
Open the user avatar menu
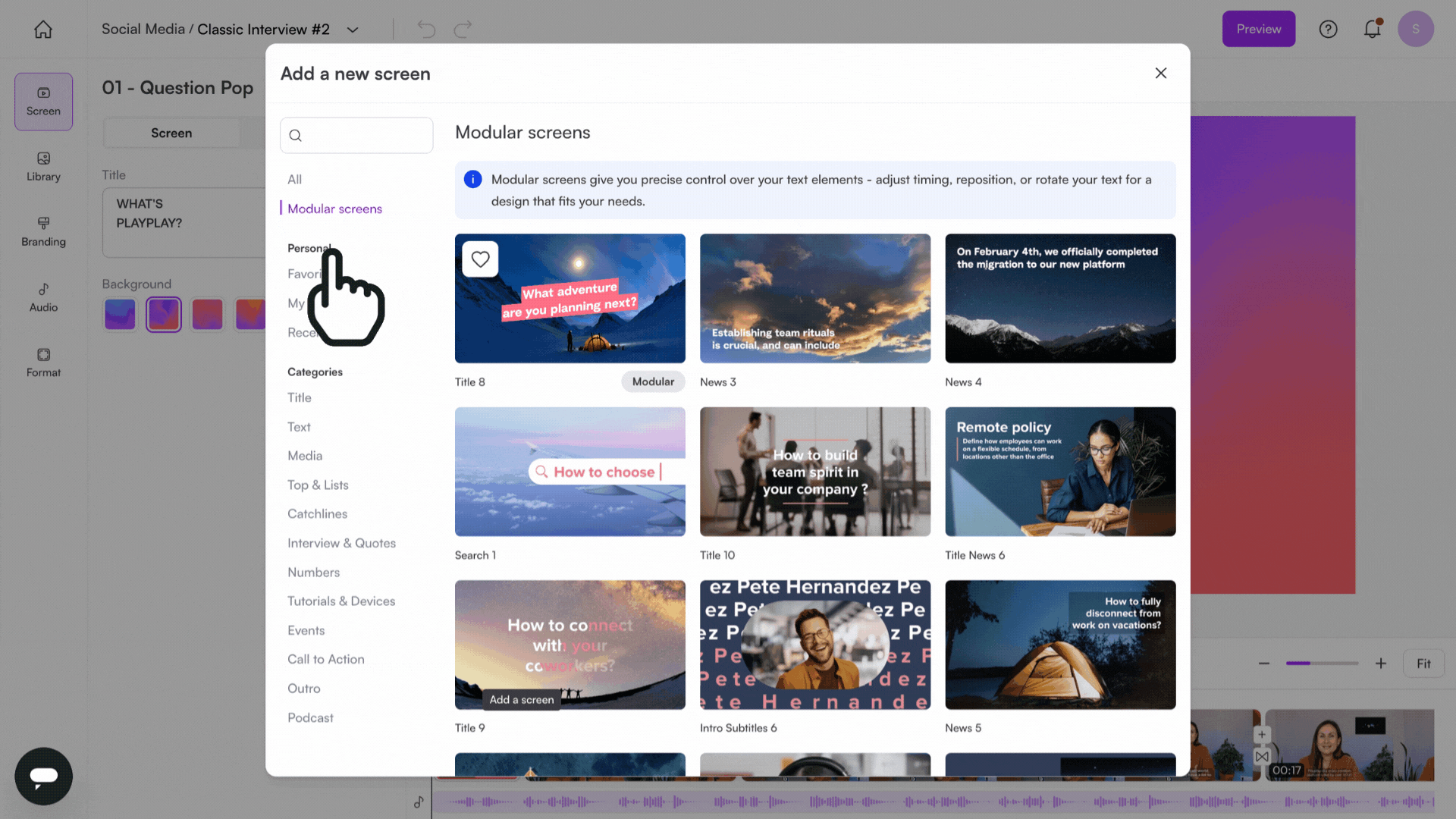point(1415,29)
